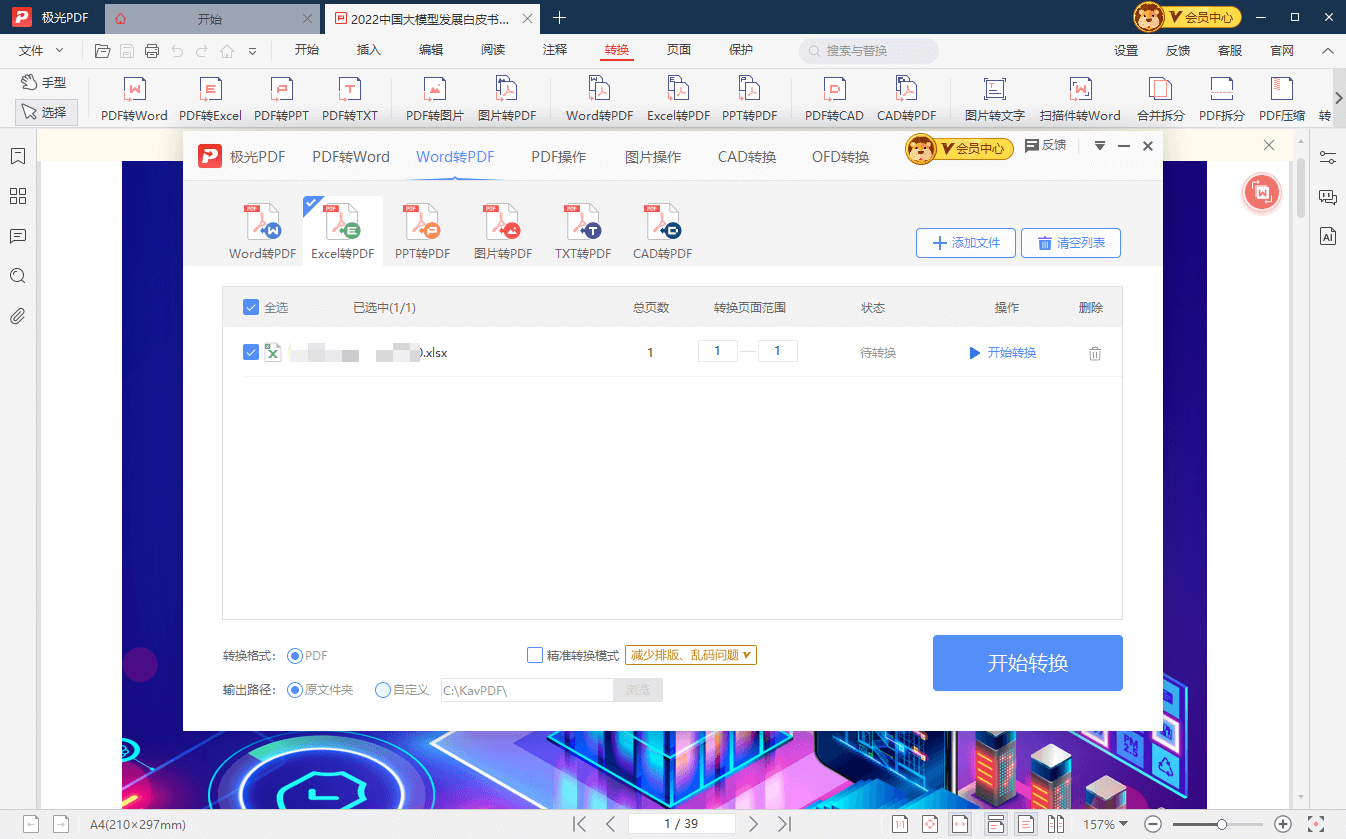The width and height of the screenshot is (1346, 839).
Task: Open the 注释 ribbon tab
Action: (554, 49)
